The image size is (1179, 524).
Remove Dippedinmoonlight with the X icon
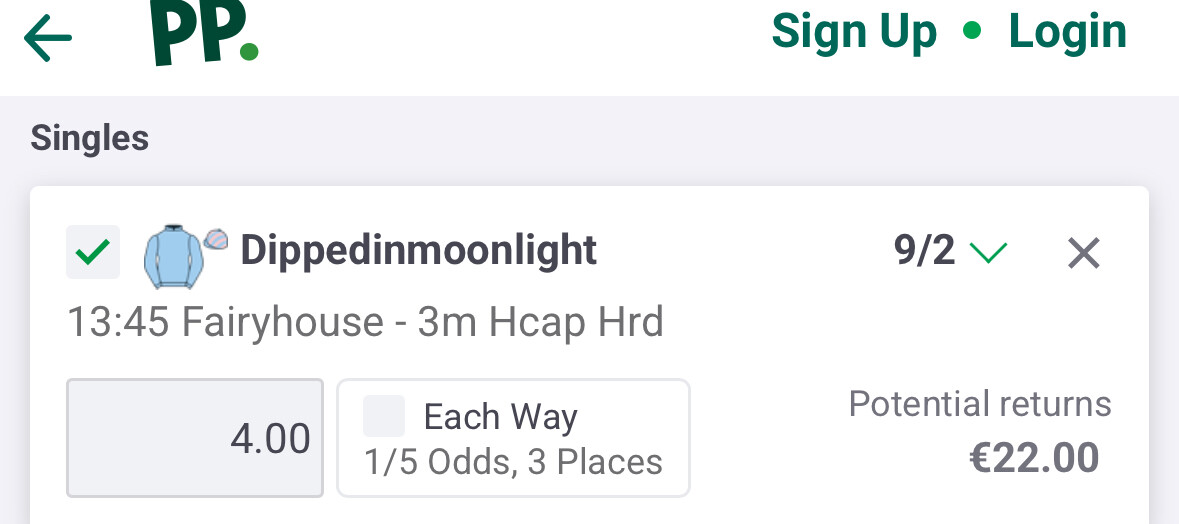point(1083,254)
